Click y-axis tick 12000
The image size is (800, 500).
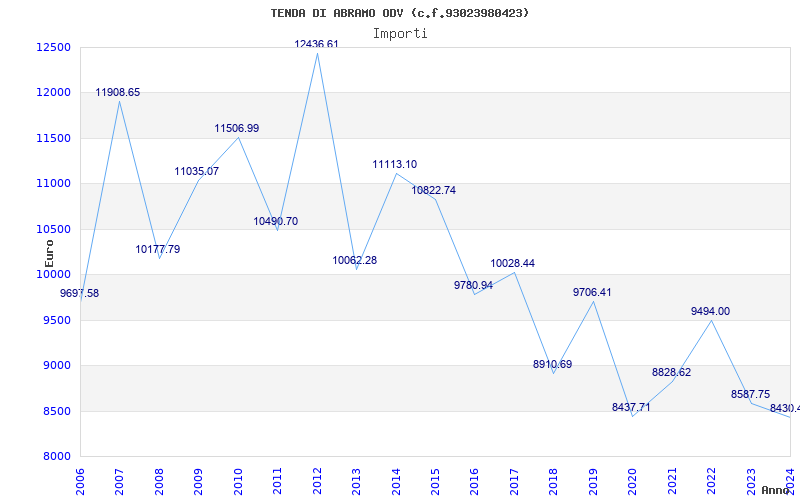point(53,93)
